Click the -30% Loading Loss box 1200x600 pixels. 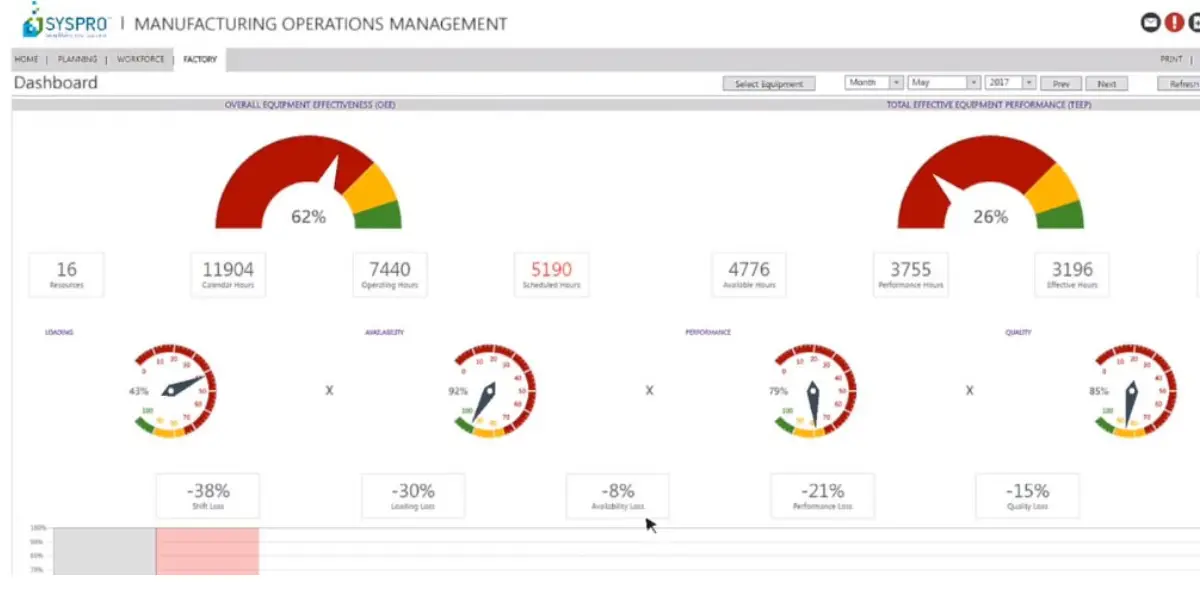(413, 496)
